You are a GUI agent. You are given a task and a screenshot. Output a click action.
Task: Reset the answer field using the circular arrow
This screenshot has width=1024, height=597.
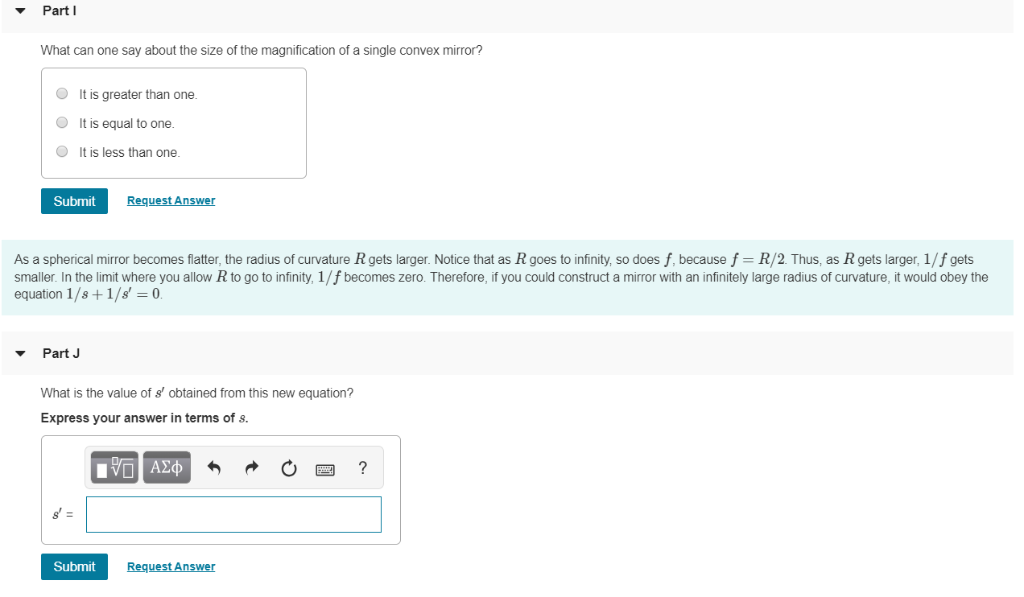pyautogui.click(x=289, y=466)
